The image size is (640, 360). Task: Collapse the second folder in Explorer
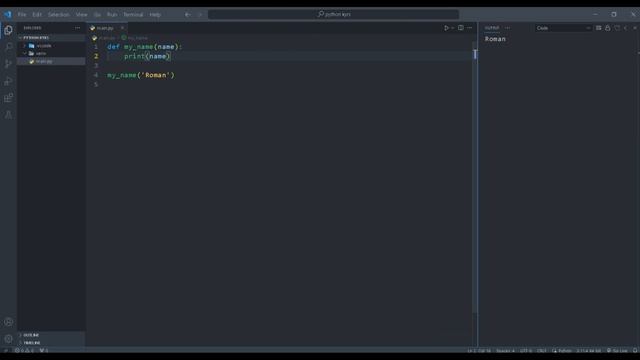point(51,53)
